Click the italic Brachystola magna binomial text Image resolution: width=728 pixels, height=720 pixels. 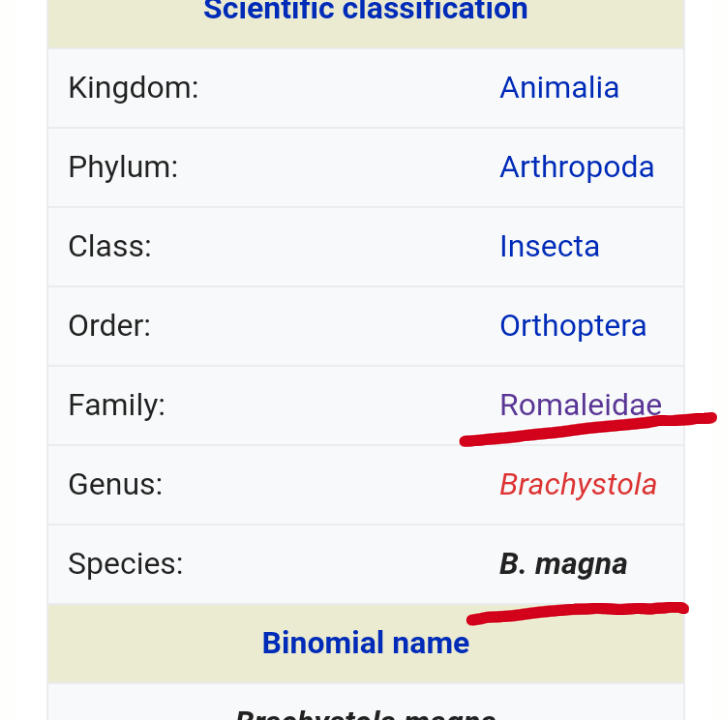point(365,714)
